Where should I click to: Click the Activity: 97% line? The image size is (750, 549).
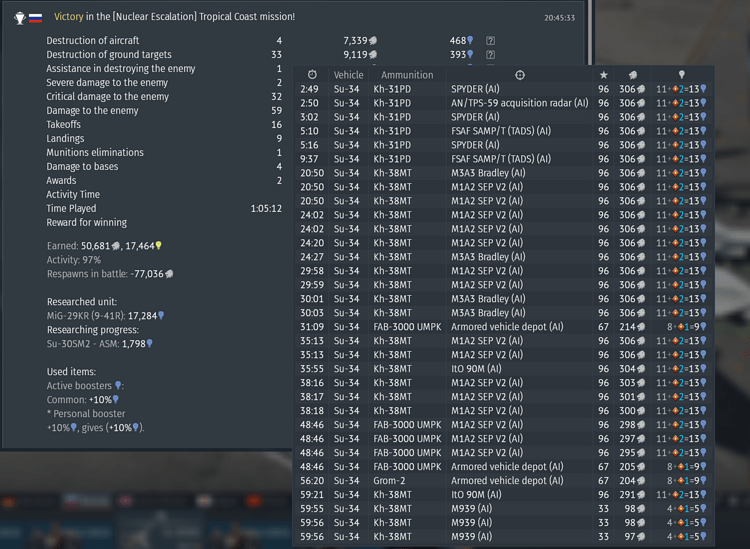[x=74, y=260]
